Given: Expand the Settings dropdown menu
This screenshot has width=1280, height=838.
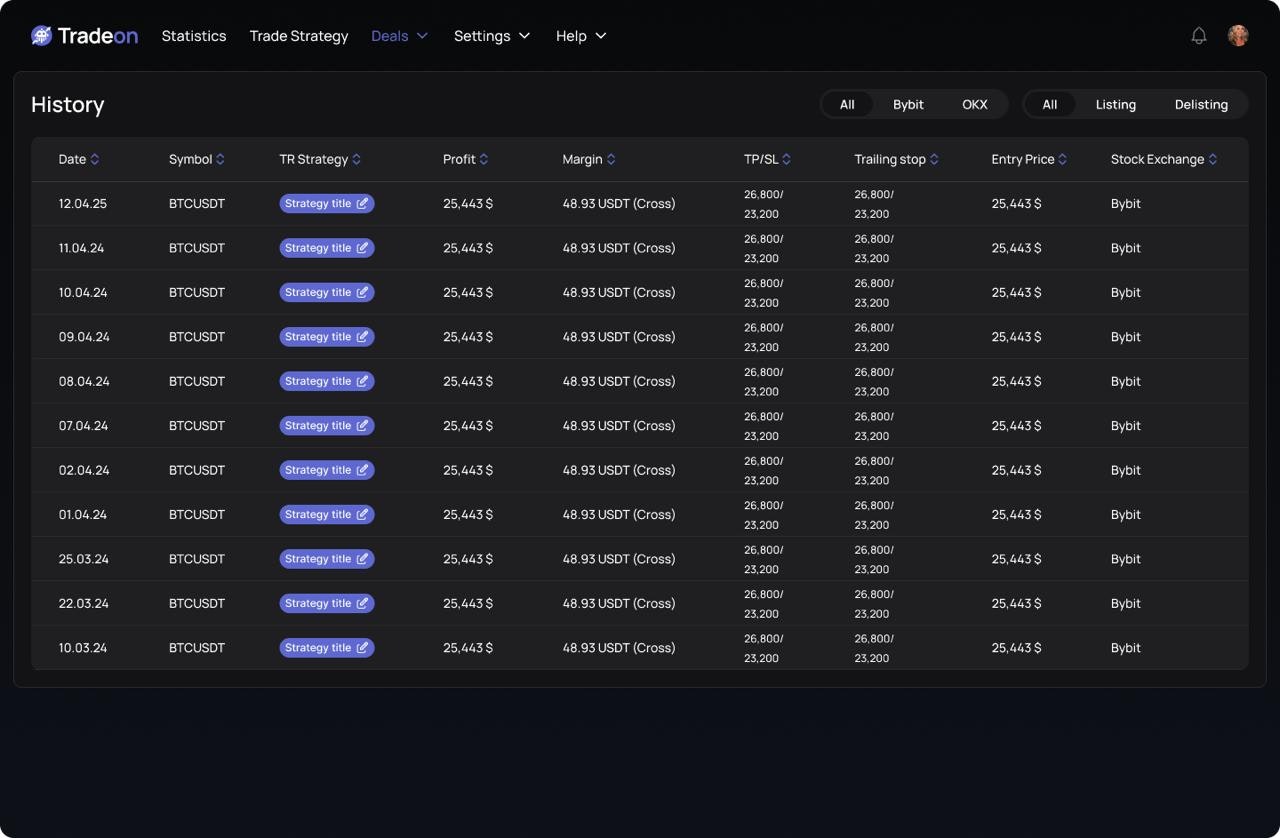Looking at the screenshot, I should [491, 36].
